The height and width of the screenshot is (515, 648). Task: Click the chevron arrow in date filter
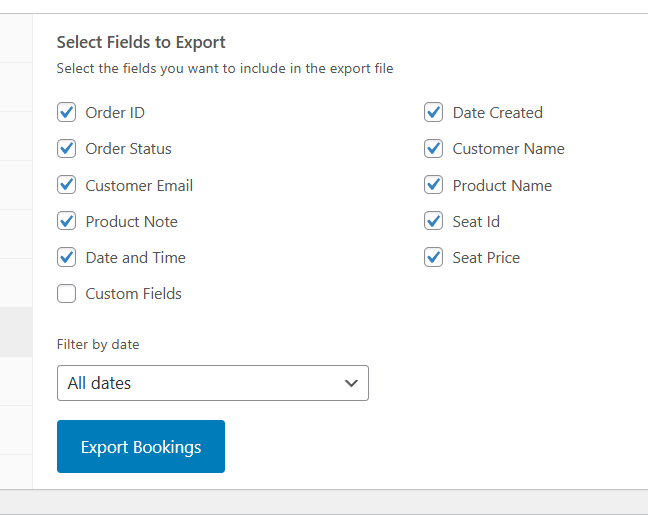click(351, 383)
